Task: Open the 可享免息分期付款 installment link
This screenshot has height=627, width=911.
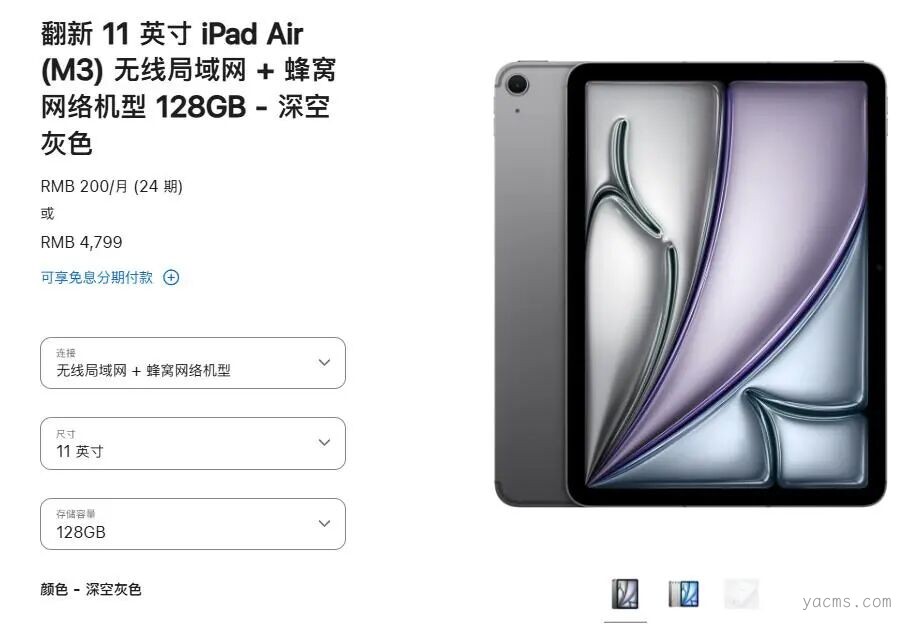Action: [96, 277]
